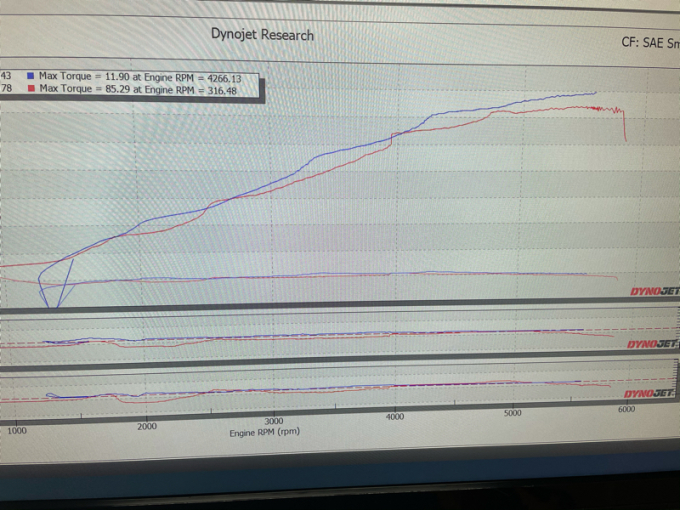Click the 6000 tick on RPM axis
This screenshot has height=510, width=680.
626,409
